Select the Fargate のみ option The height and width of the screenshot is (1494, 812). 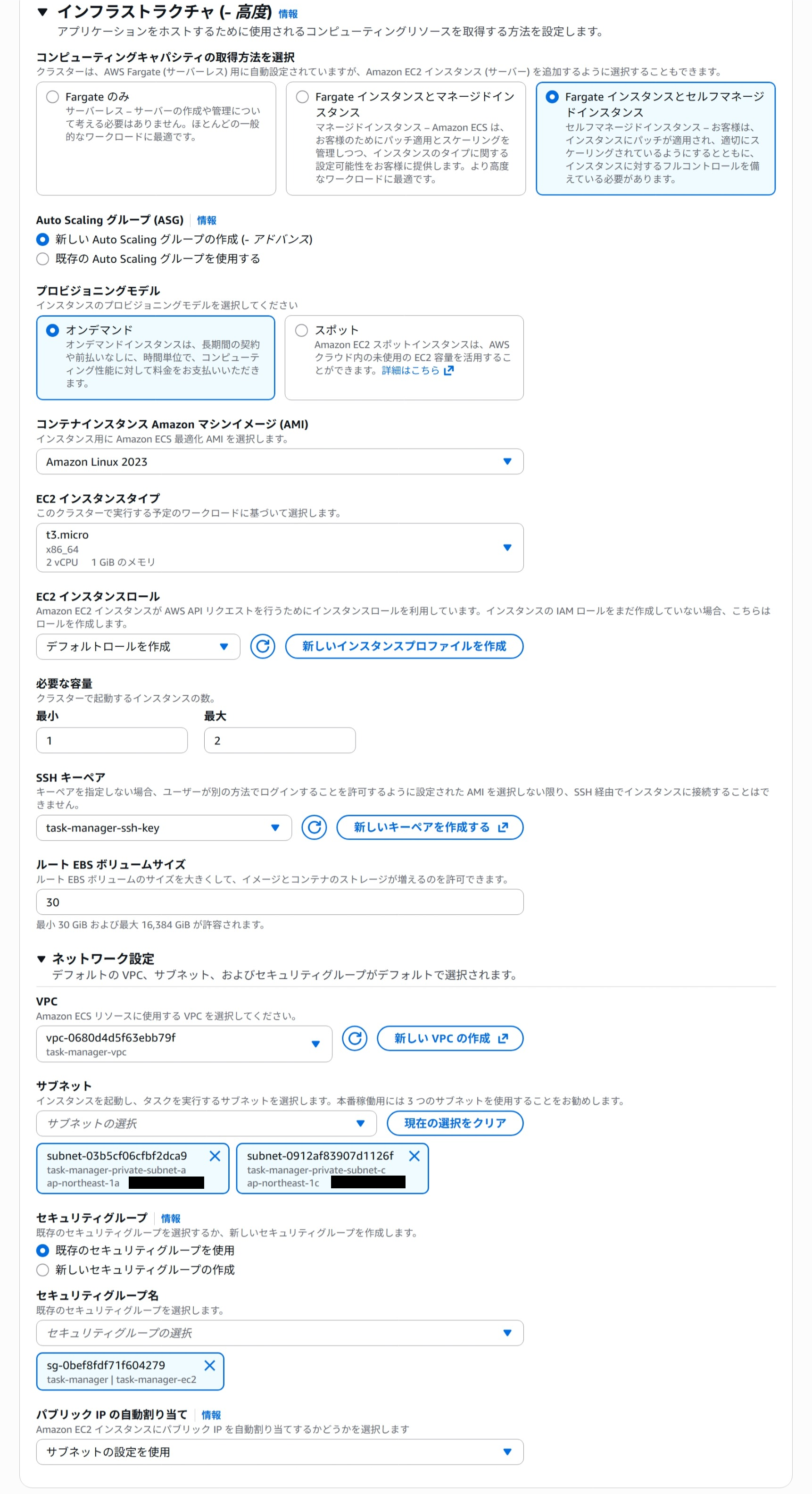coord(50,97)
